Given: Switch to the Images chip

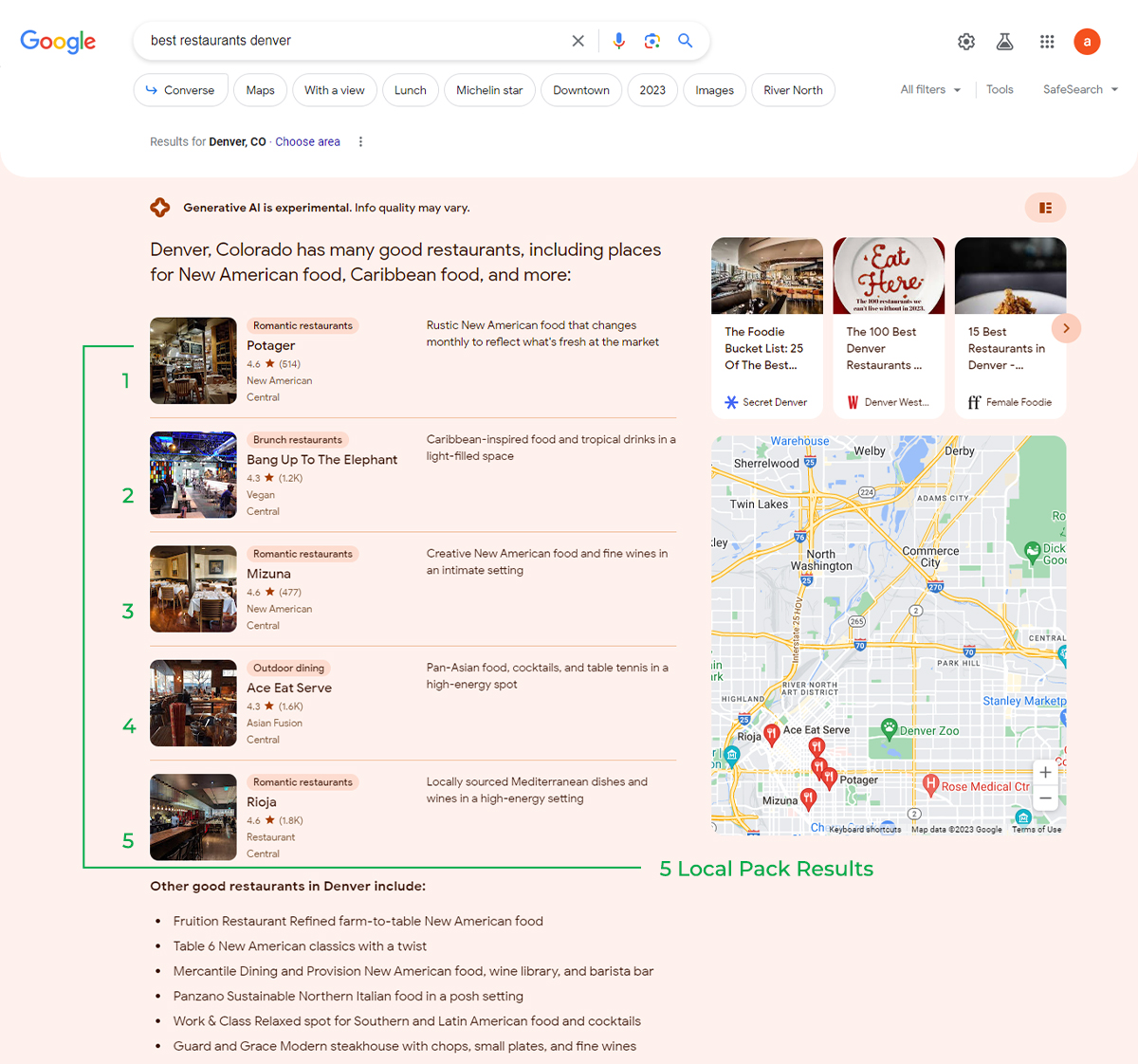Looking at the screenshot, I should [715, 90].
